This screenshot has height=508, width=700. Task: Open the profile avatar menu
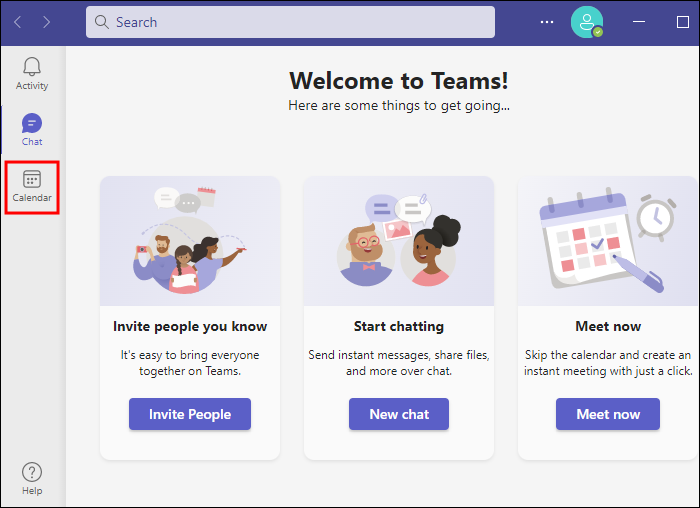click(587, 22)
